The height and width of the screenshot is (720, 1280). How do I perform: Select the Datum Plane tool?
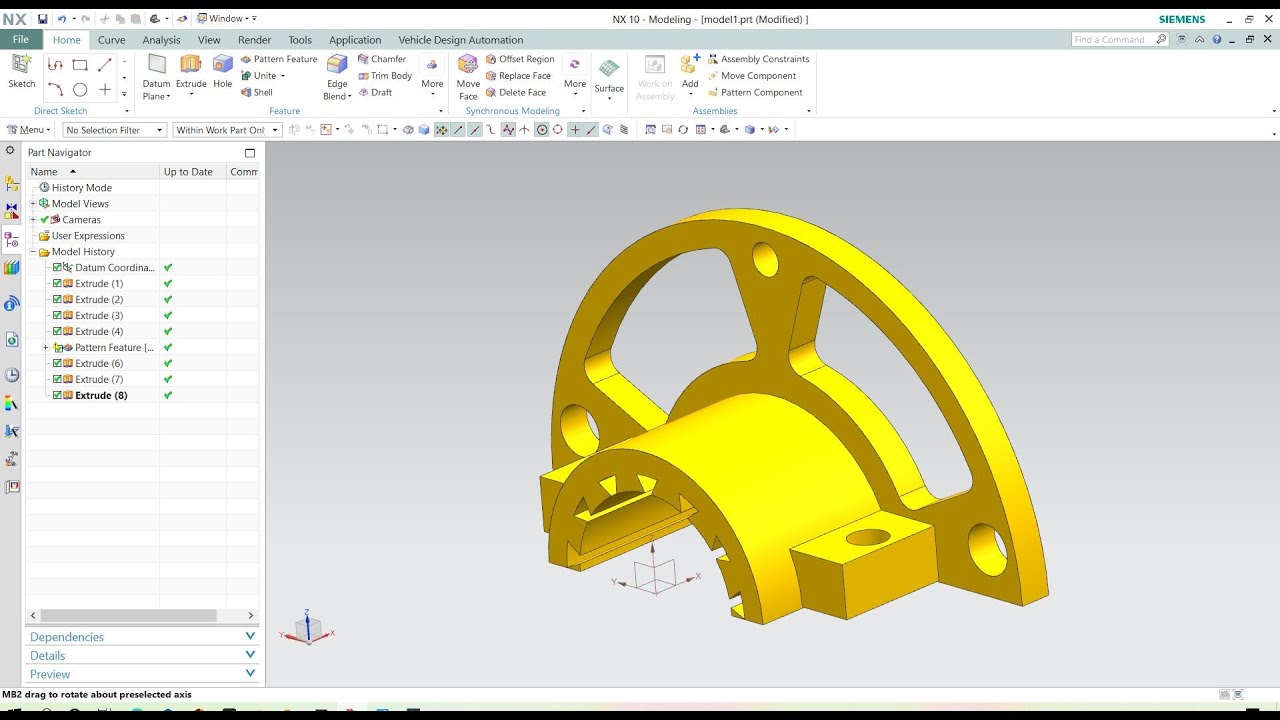pos(156,77)
